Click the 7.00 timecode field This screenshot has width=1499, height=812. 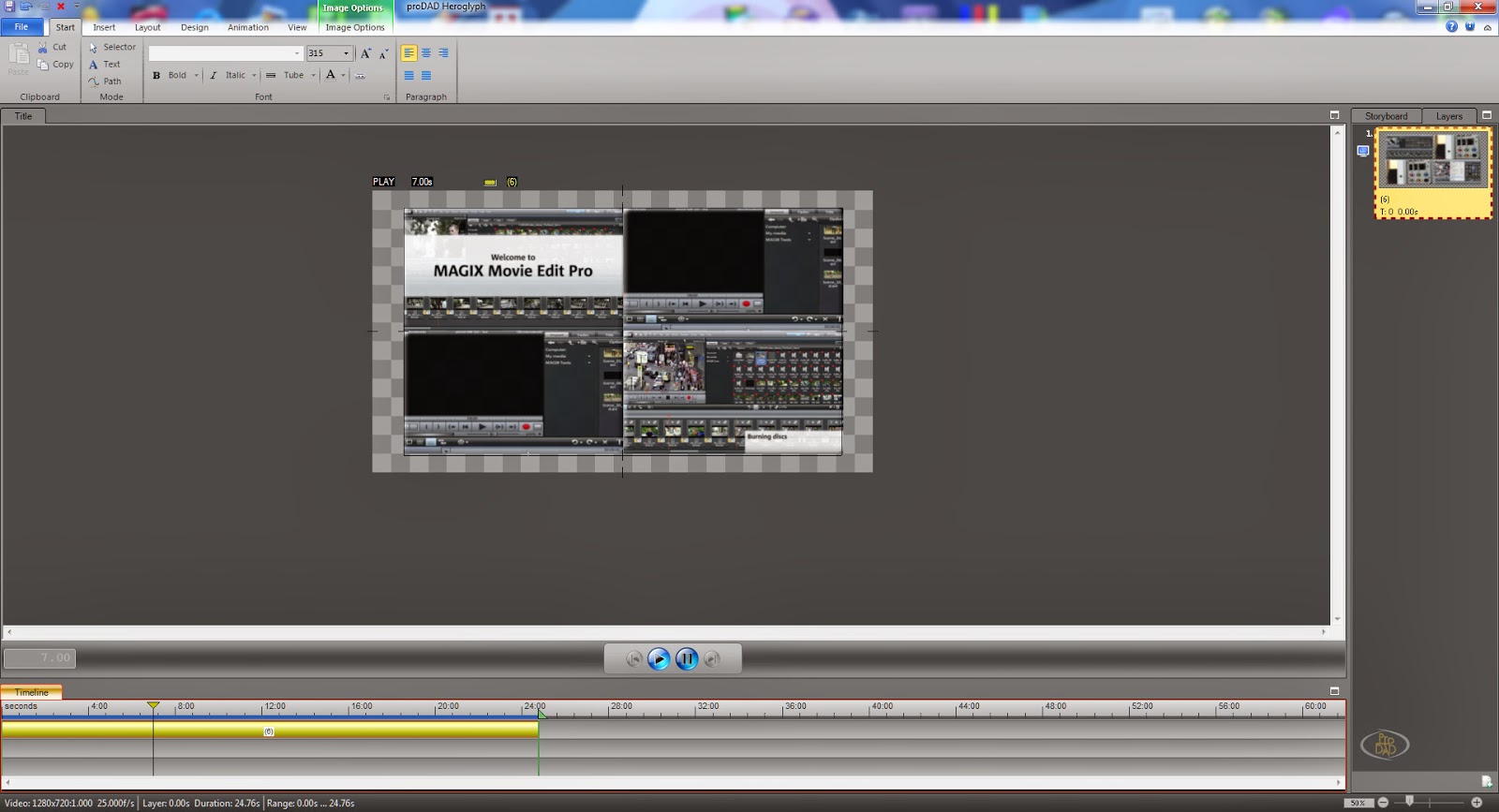[x=39, y=657]
